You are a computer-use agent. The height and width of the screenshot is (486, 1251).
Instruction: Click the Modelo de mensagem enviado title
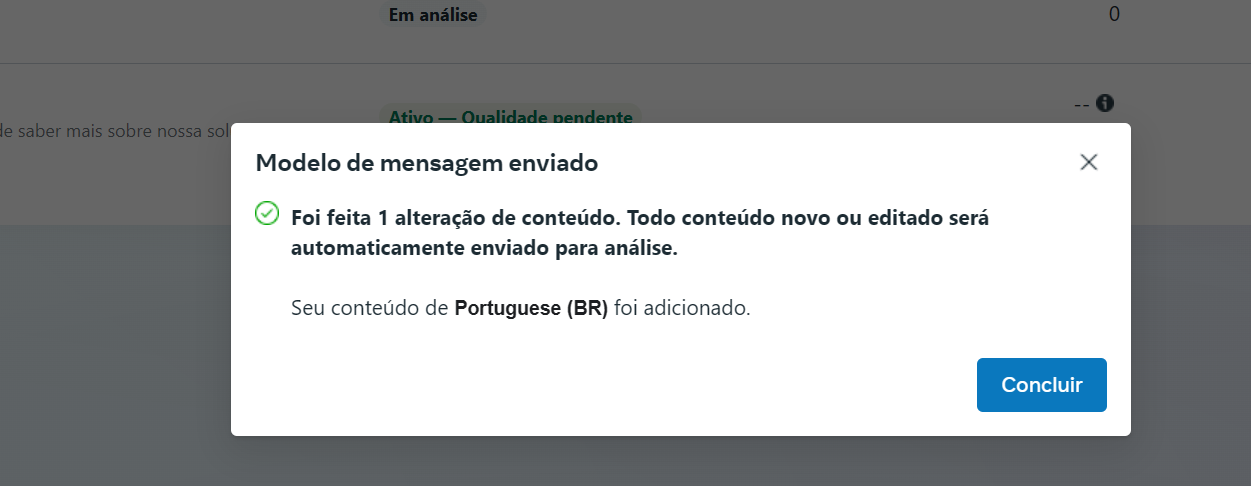tap(427, 162)
